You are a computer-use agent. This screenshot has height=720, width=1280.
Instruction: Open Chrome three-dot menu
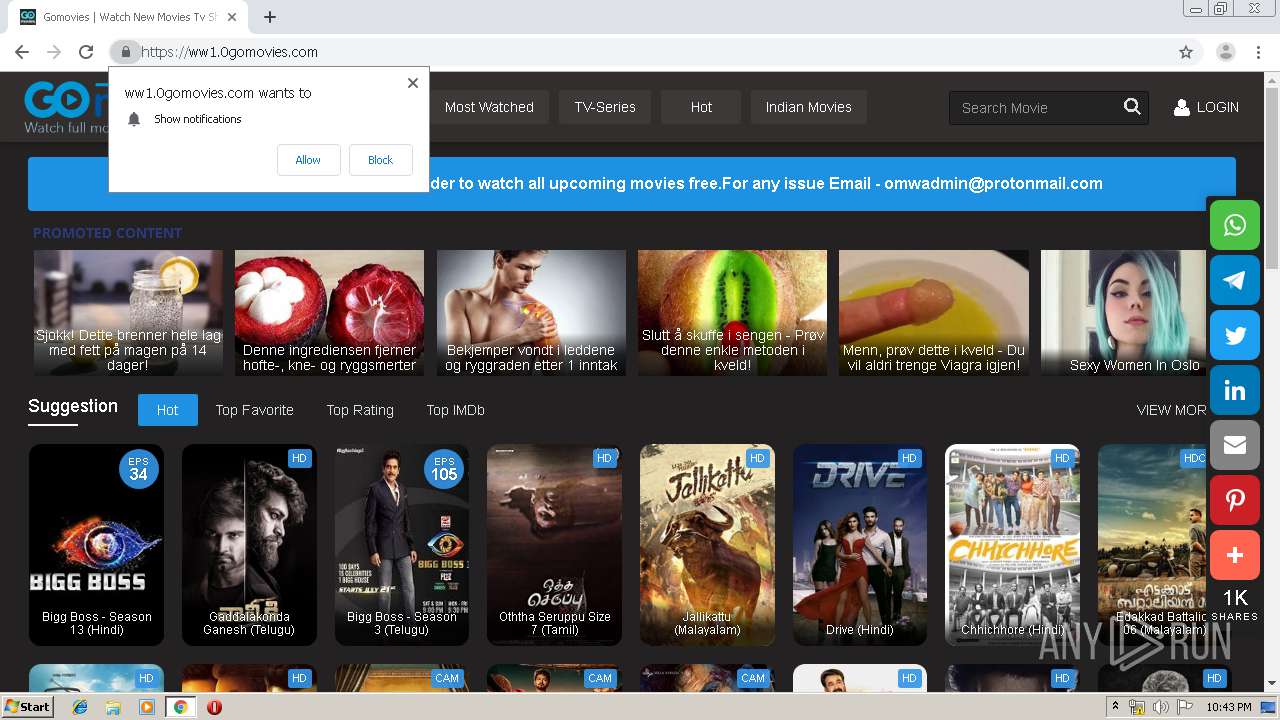tap(1258, 52)
